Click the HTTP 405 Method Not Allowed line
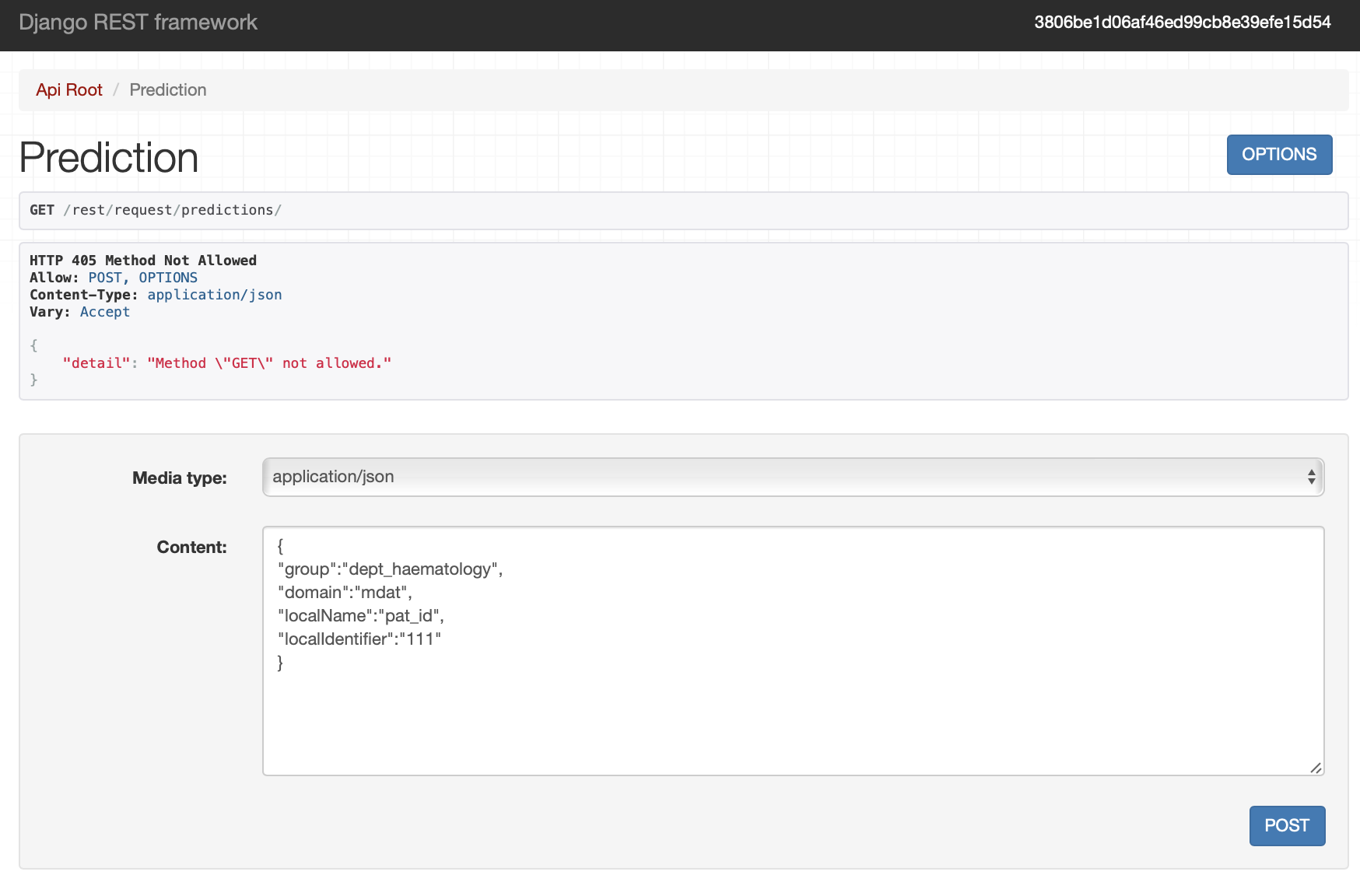Screen dimensions: 1360x896 [143, 261]
